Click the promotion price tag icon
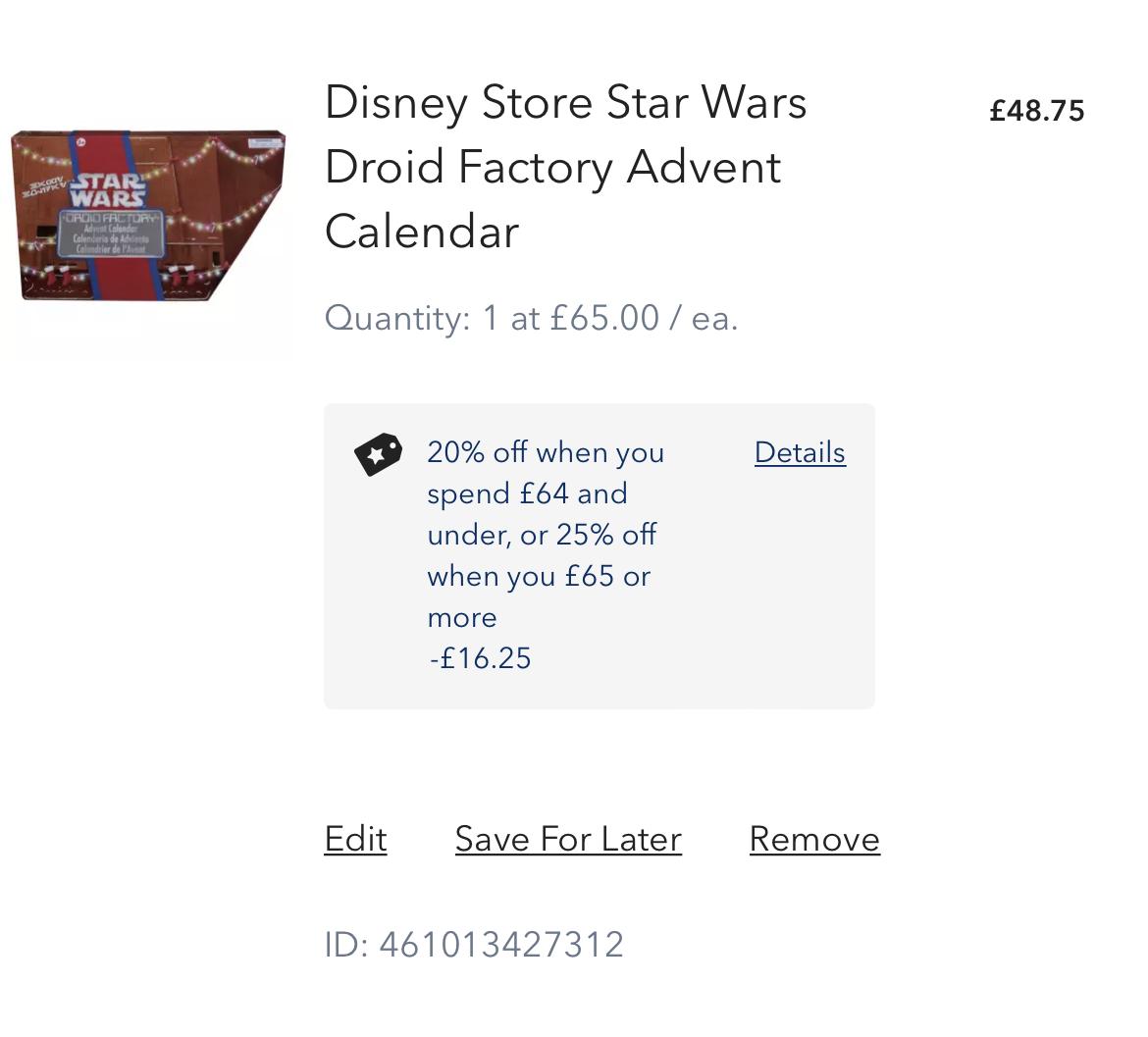The height and width of the screenshot is (1037, 1148). tap(378, 454)
